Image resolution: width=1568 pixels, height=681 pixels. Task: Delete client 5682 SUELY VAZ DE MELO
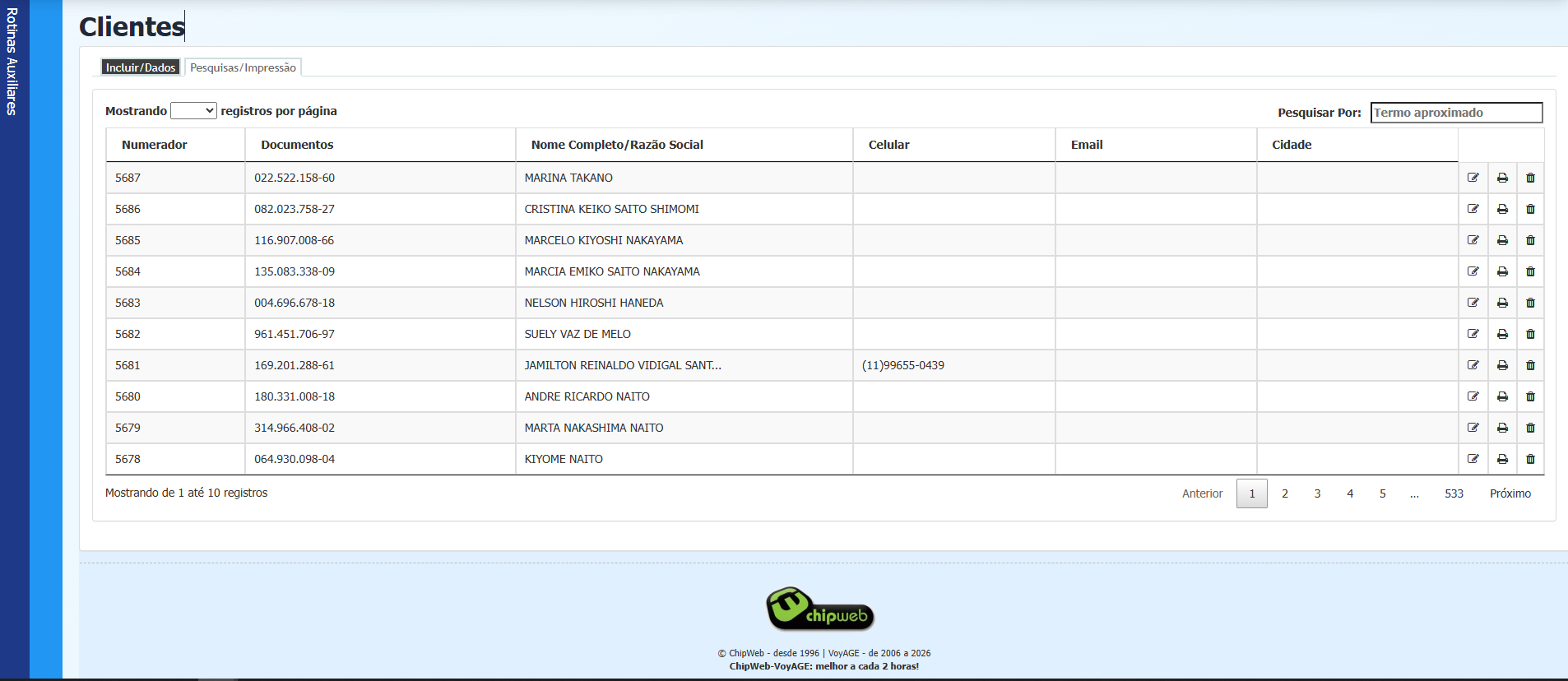[1530, 334]
